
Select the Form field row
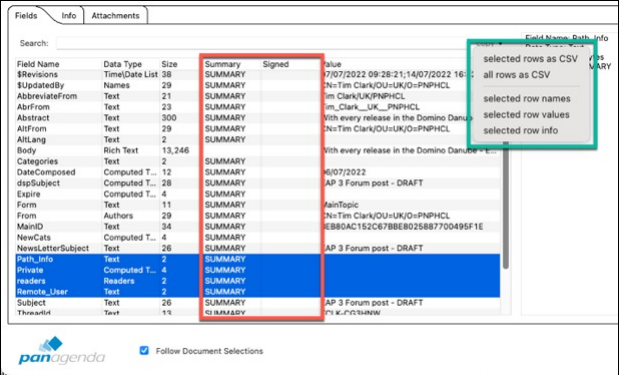(258, 205)
